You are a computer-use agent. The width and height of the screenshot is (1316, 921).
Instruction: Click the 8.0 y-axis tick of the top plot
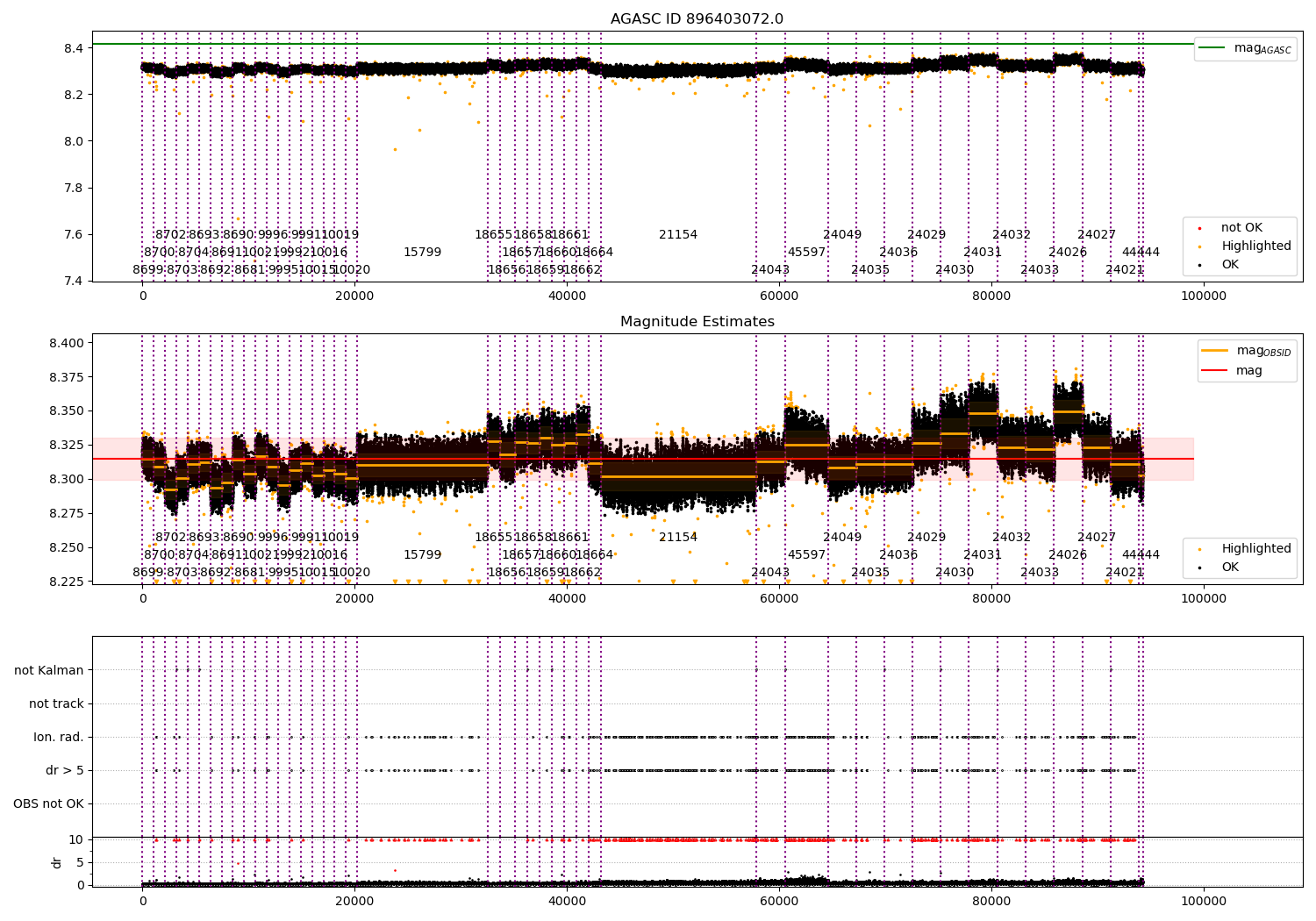(x=75, y=141)
